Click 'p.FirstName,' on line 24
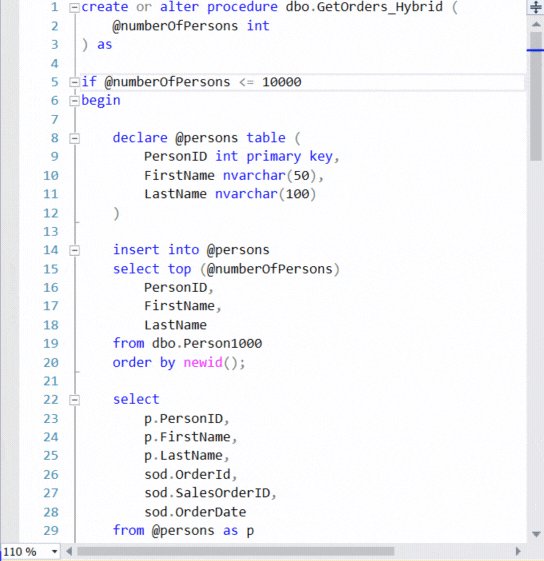 tap(190, 437)
